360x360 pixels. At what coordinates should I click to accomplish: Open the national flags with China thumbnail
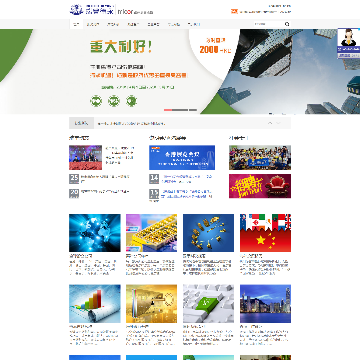point(265,233)
